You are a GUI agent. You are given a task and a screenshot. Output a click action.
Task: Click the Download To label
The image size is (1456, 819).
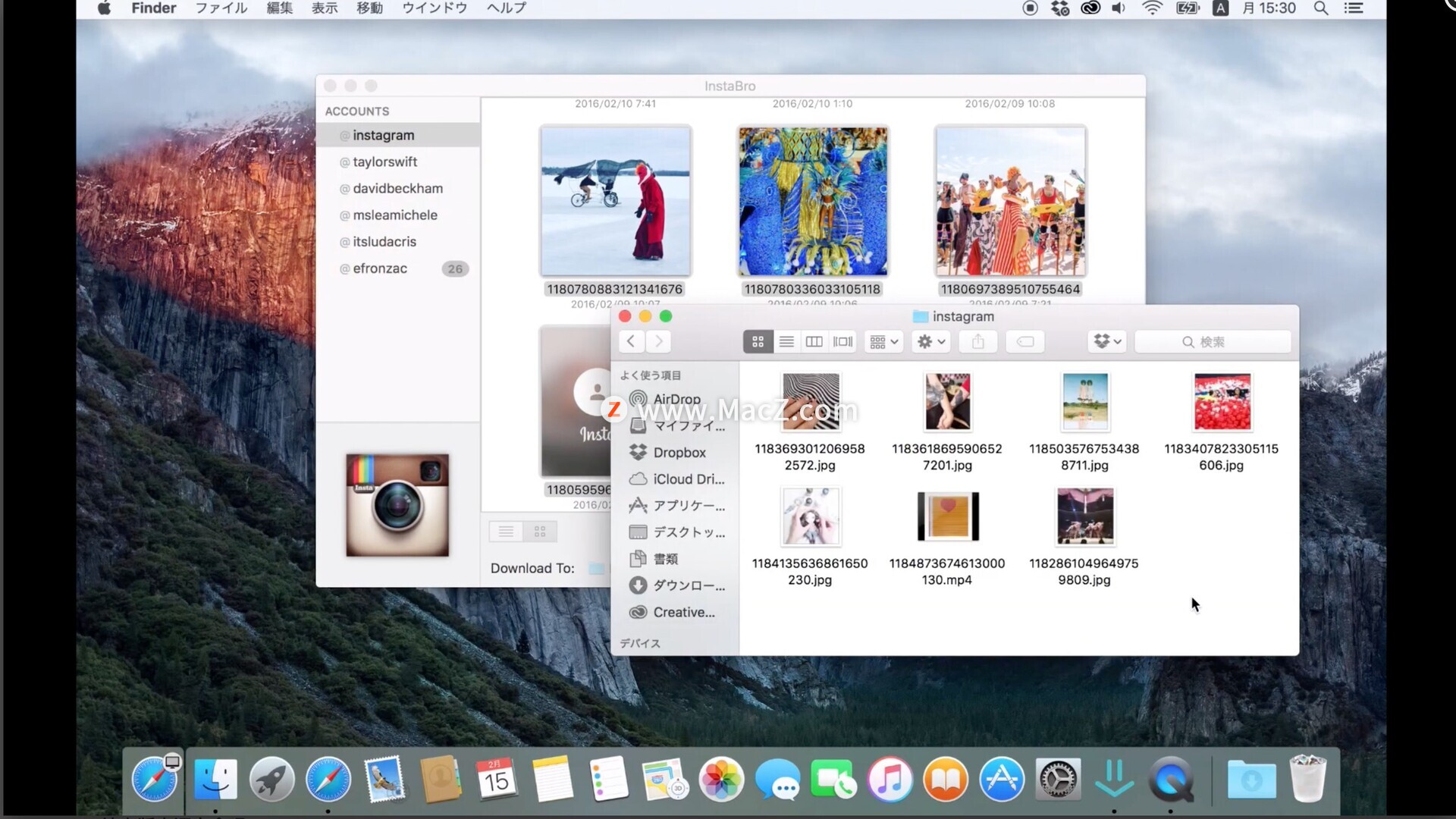(532, 568)
